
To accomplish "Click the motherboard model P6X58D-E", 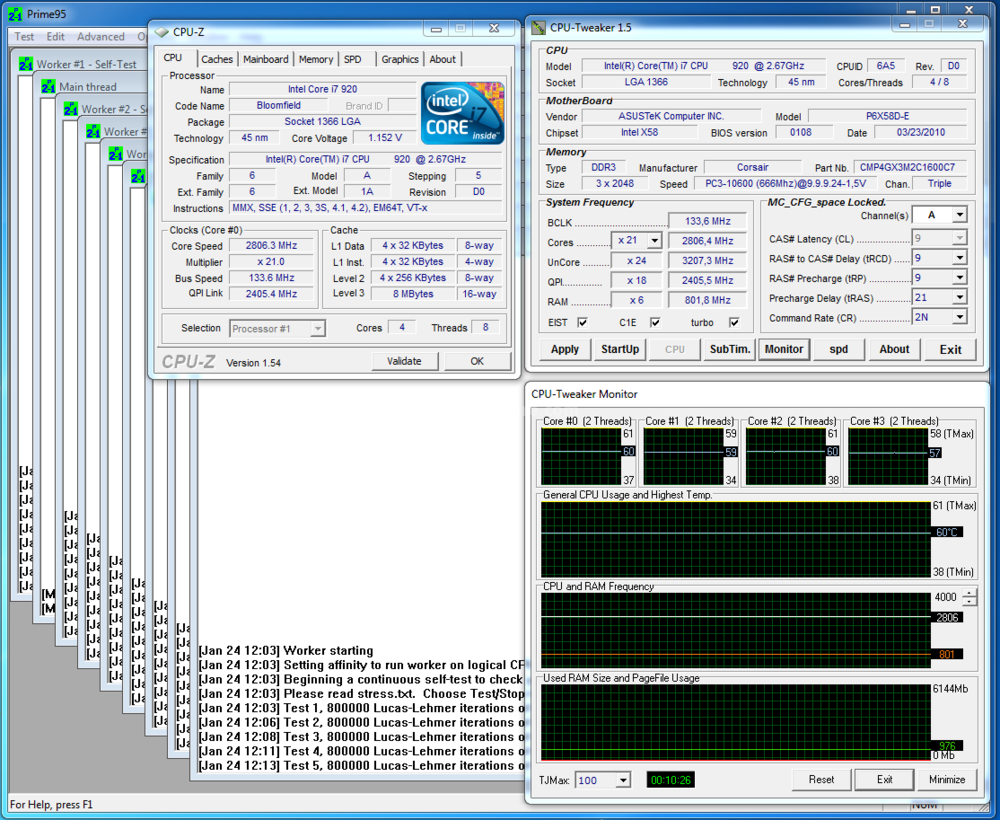I will 888,116.
